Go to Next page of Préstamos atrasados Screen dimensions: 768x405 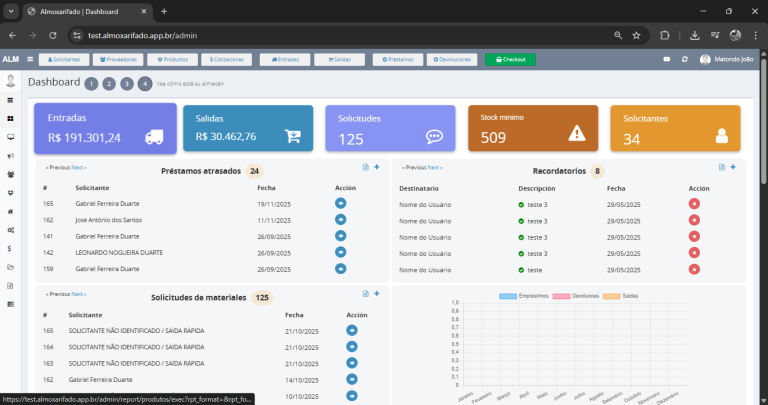[x=79, y=167]
